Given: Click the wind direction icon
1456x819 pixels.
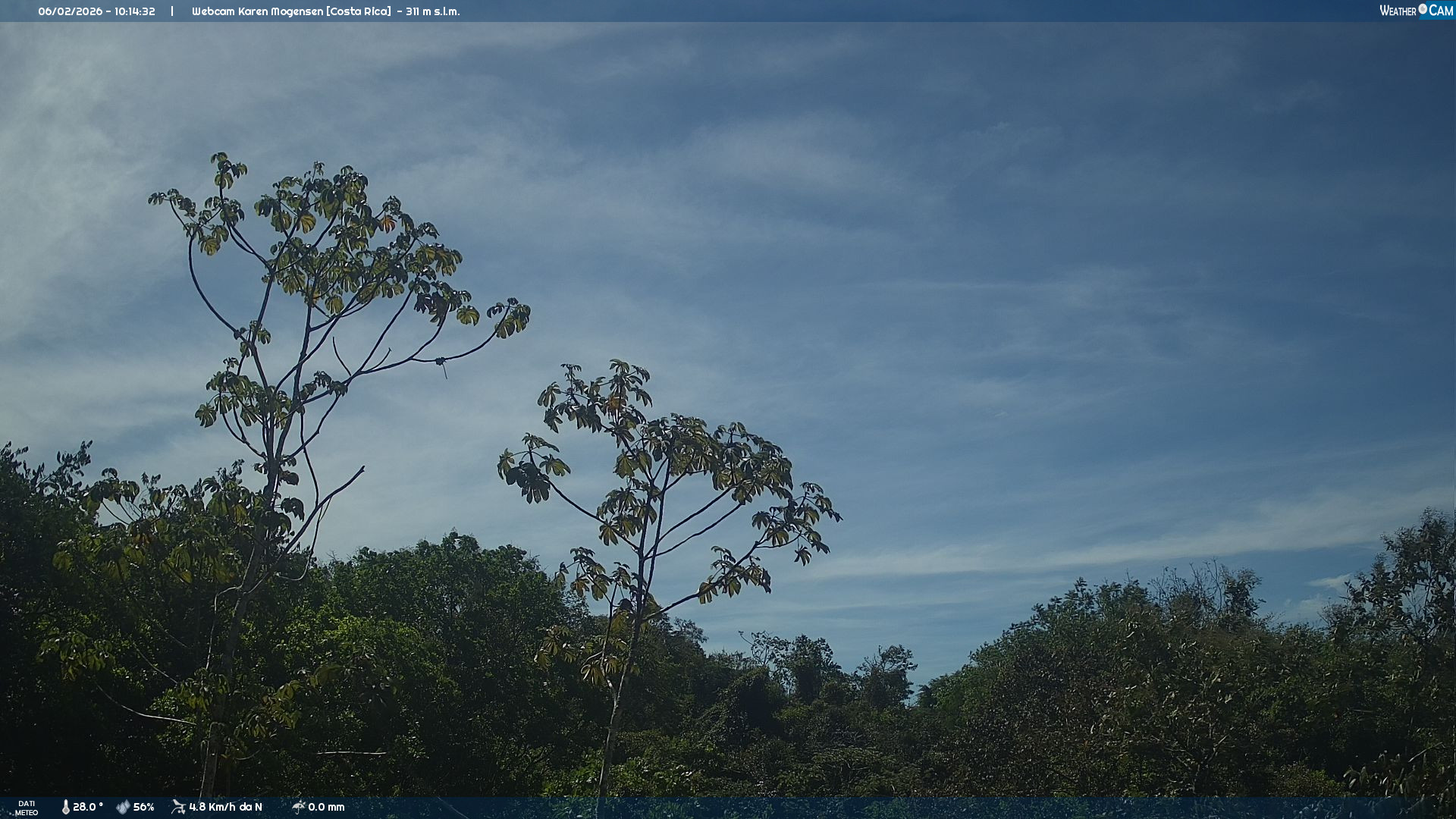Looking at the screenshot, I should click(x=178, y=807).
